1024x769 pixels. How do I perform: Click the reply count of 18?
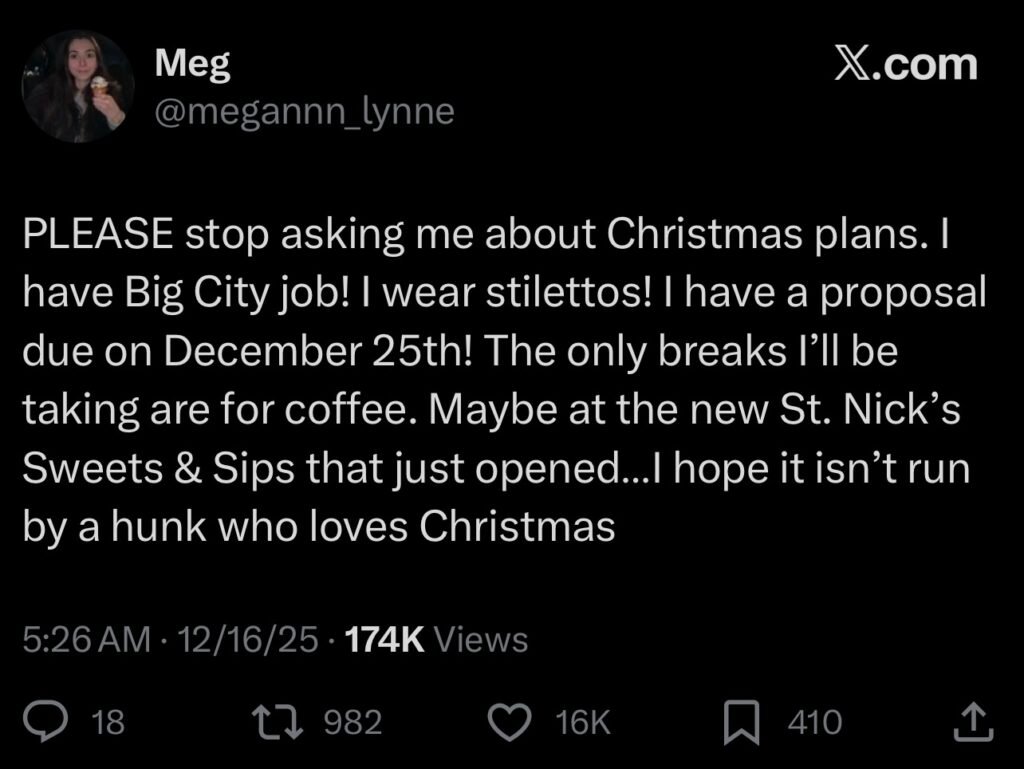[x=108, y=722]
